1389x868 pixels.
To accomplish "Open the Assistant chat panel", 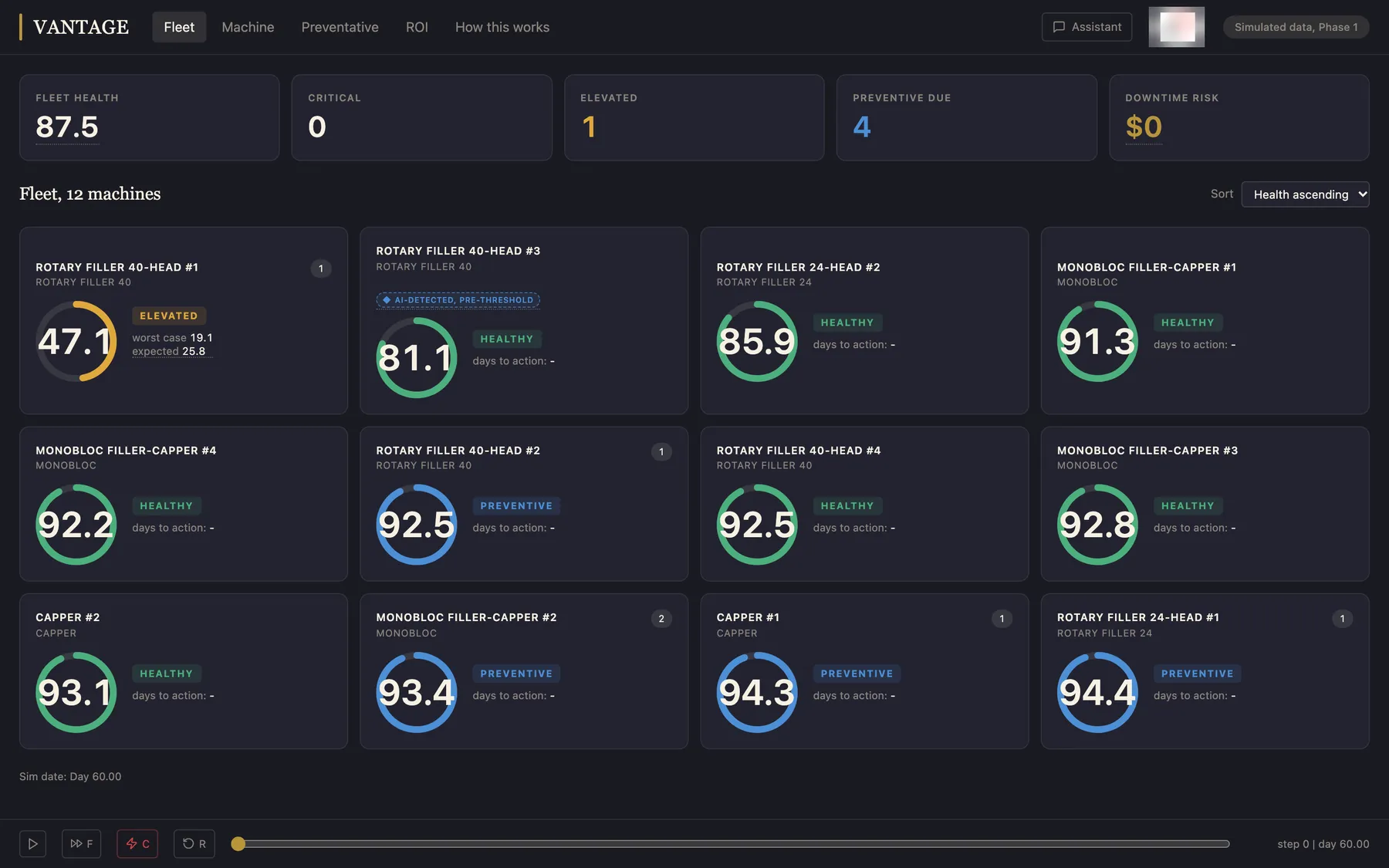I will pos(1087,27).
